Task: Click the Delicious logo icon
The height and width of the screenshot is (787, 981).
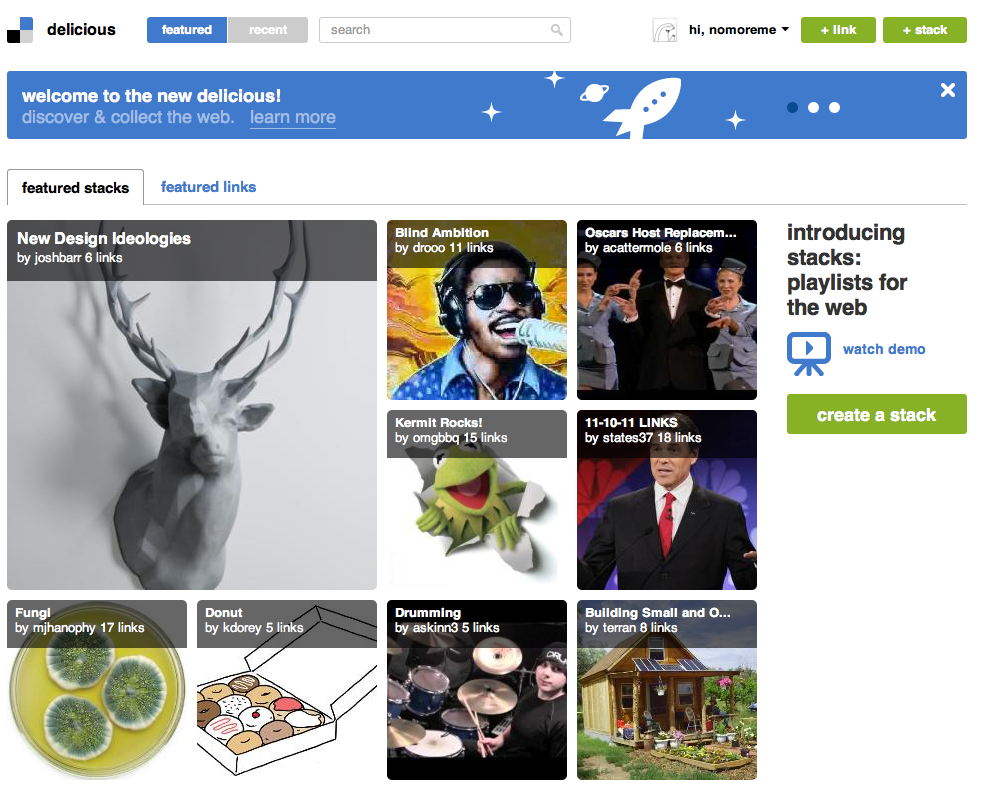Action: pyautogui.click(x=20, y=30)
